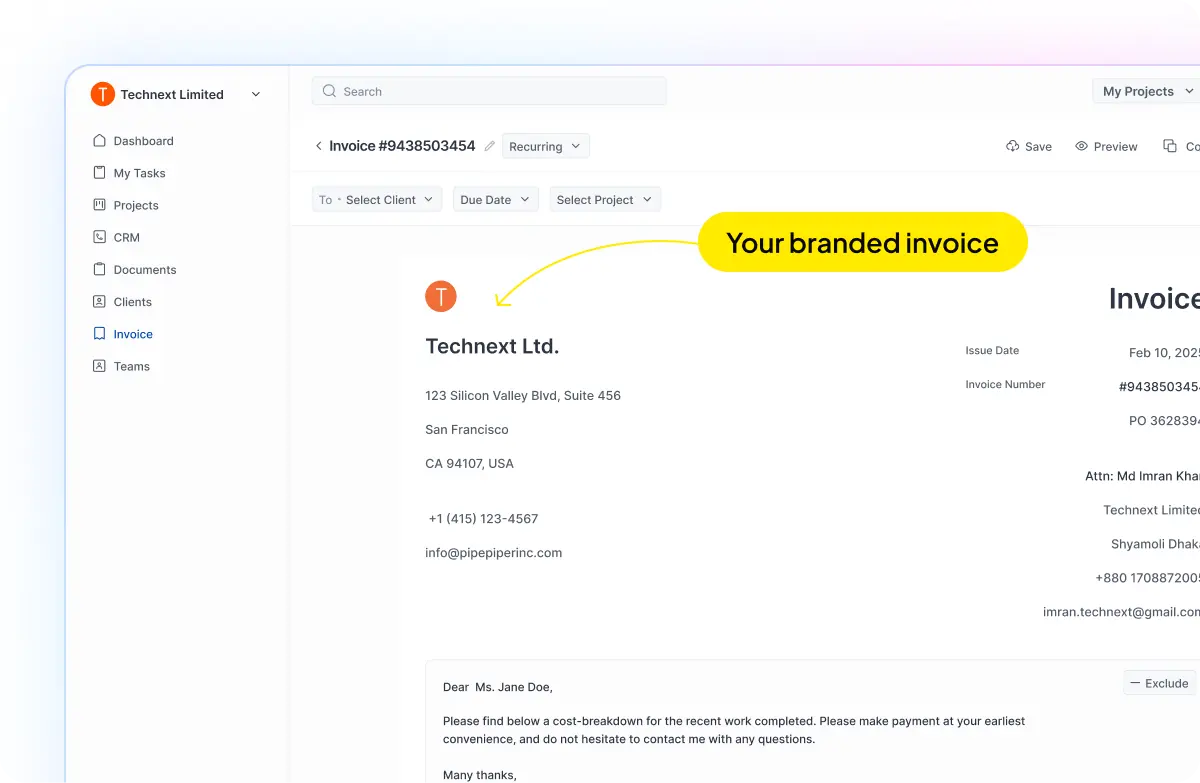Click the Teams icon

pos(99,366)
